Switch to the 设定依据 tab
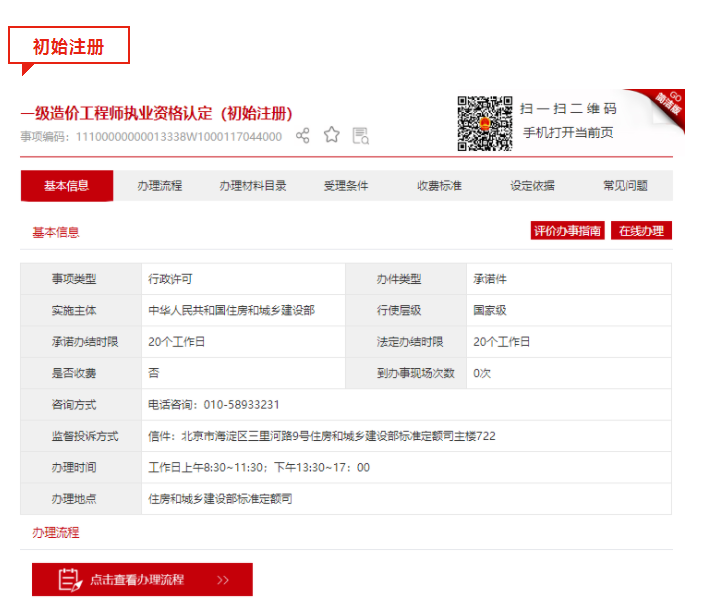Screen dimensions: 705x603 (532, 186)
